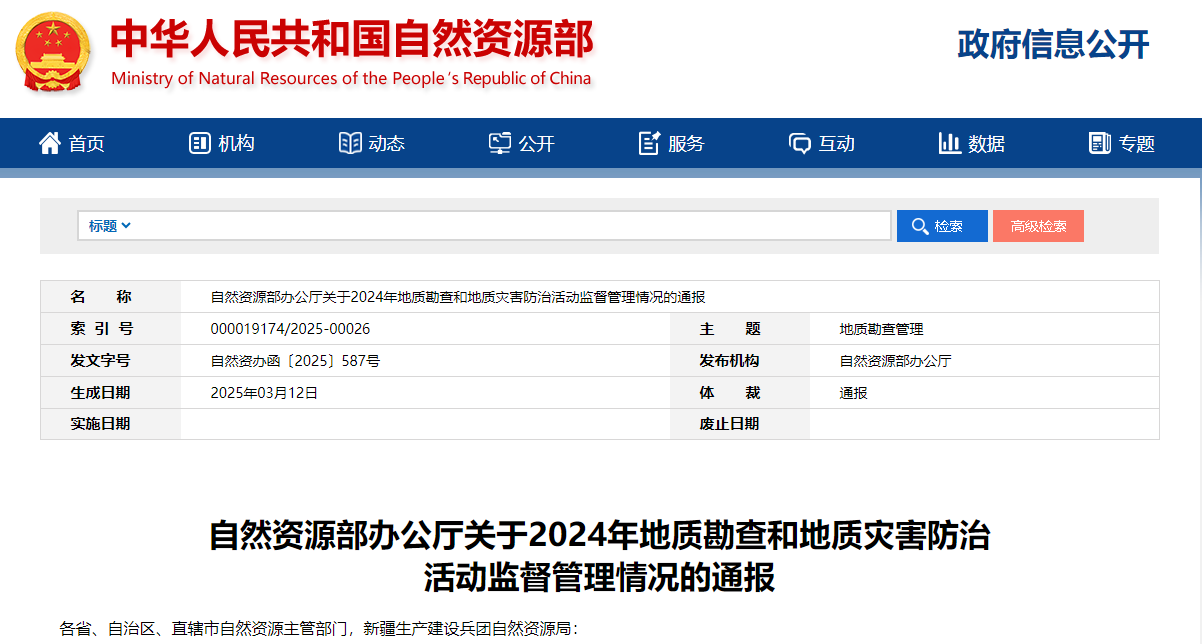
Task: Select document number 自然资办函〔2025〕587号
Action: (295, 361)
